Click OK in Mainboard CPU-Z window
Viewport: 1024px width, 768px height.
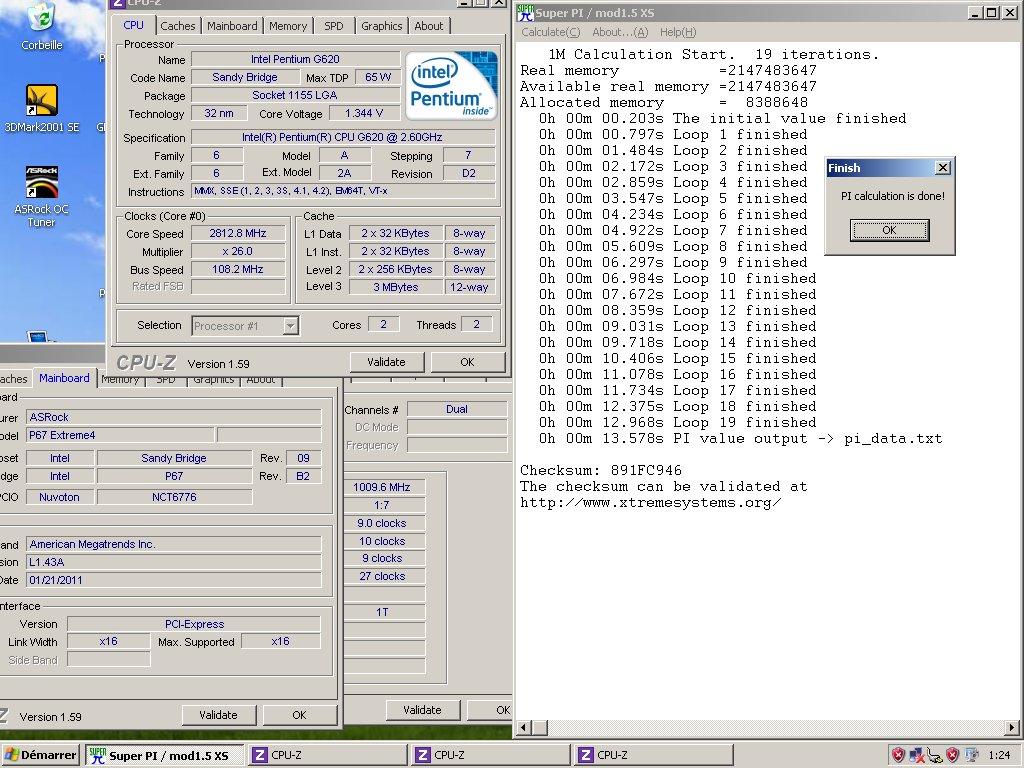point(299,715)
